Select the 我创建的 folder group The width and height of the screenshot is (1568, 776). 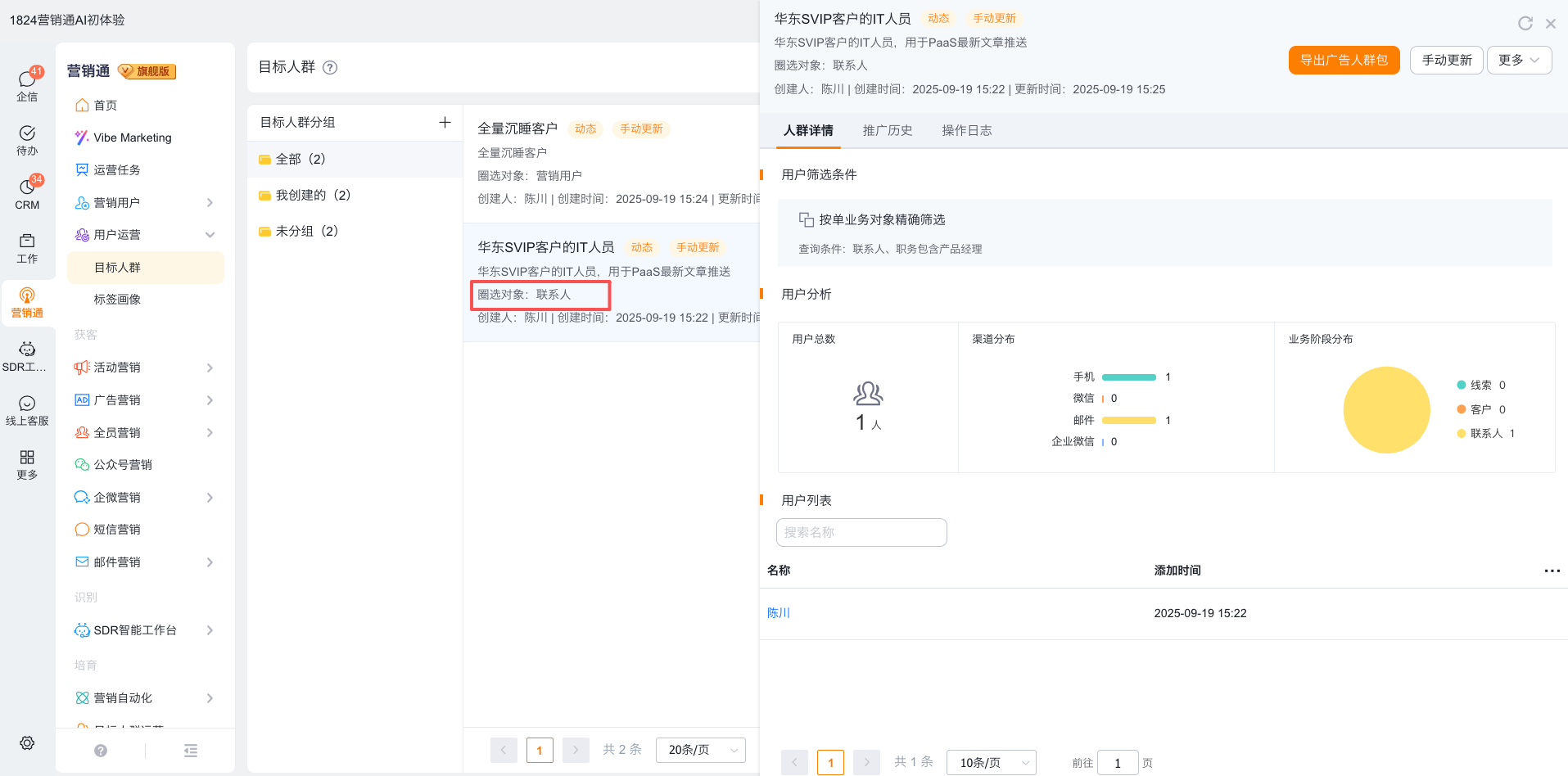pyautogui.click(x=313, y=195)
